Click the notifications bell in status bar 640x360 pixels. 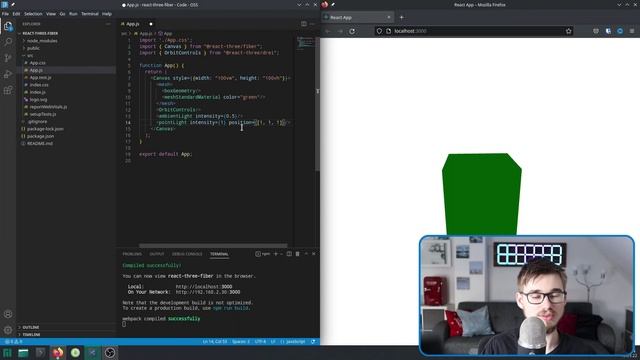(313, 342)
